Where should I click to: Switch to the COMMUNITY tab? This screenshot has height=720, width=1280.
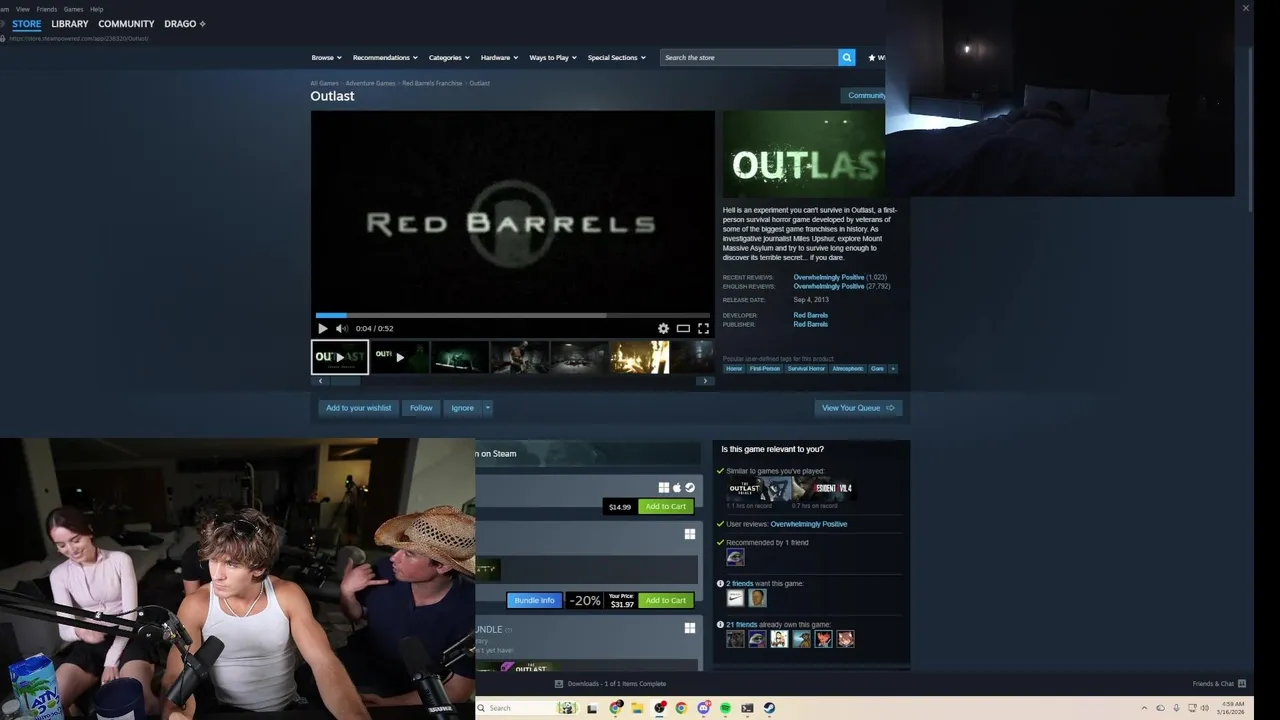tap(126, 24)
